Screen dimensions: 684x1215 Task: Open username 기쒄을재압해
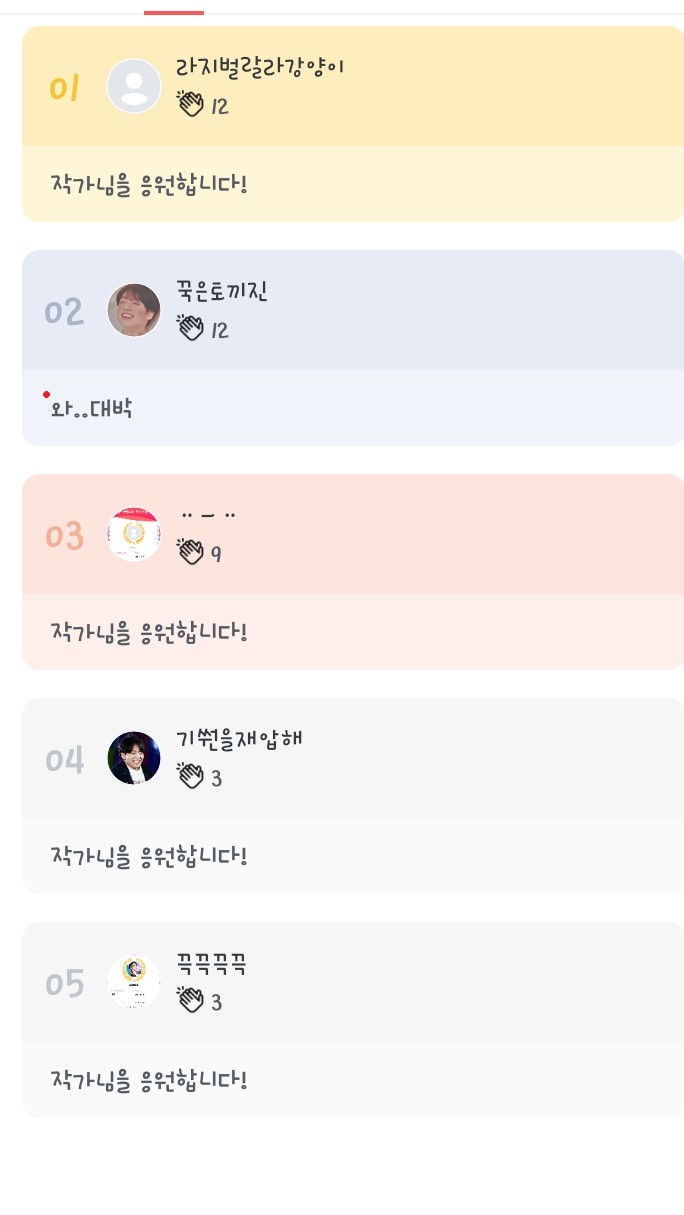(x=239, y=740)
